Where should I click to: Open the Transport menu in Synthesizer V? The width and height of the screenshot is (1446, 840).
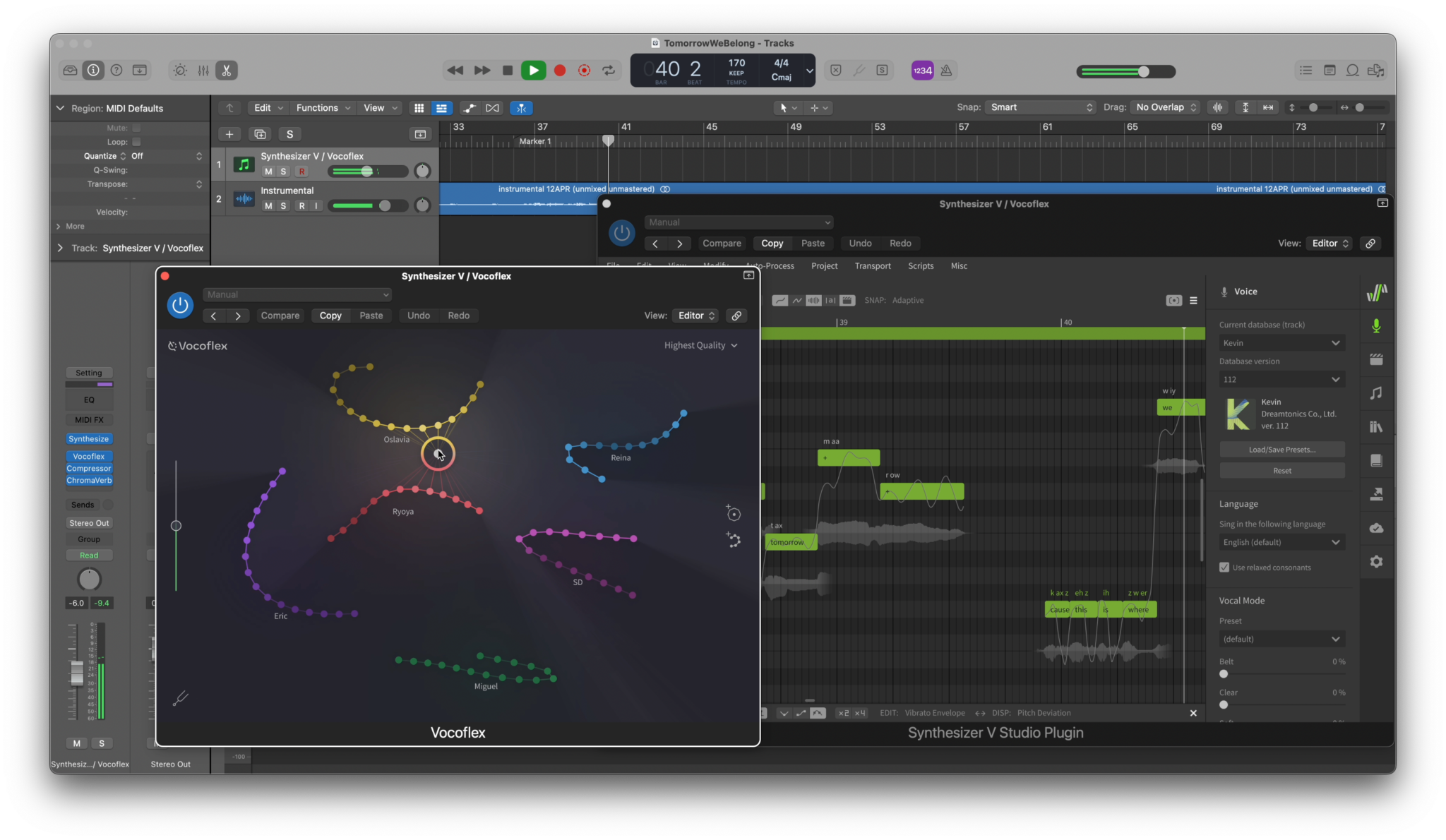[873, 265]
